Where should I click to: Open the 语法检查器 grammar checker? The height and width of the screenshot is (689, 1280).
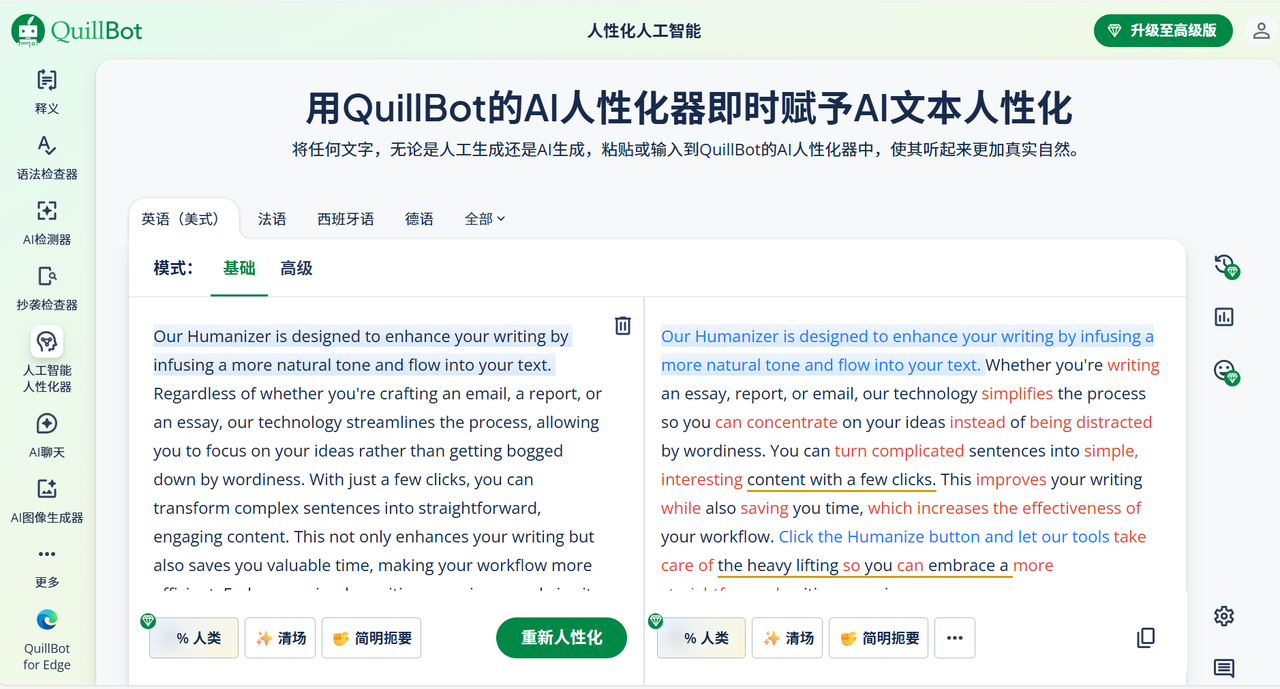pyautogui.click(x=47, y=158)
